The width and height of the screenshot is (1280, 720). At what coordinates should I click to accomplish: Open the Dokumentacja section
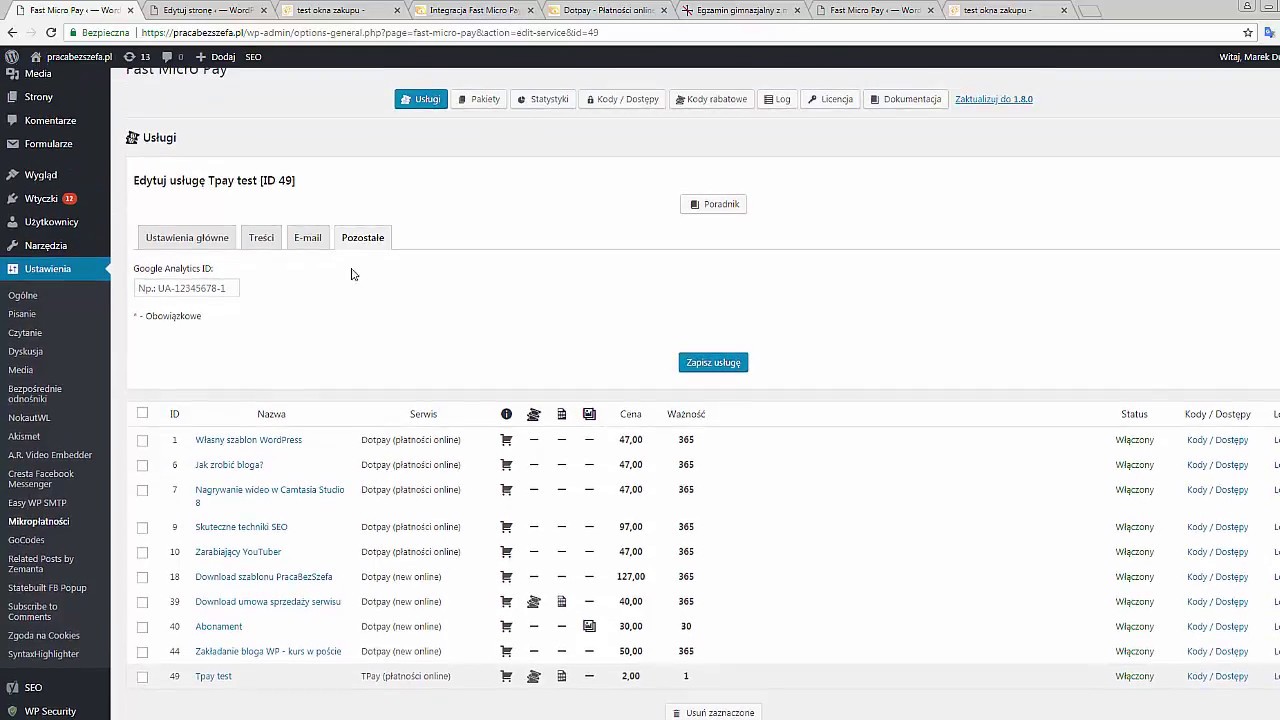point(905,99)
